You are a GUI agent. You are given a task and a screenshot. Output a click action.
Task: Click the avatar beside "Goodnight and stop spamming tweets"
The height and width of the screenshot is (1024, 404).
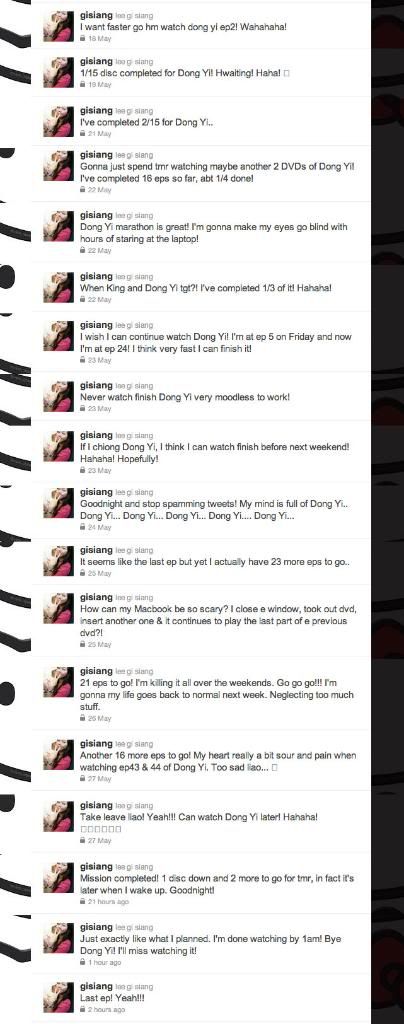(58, 503)
